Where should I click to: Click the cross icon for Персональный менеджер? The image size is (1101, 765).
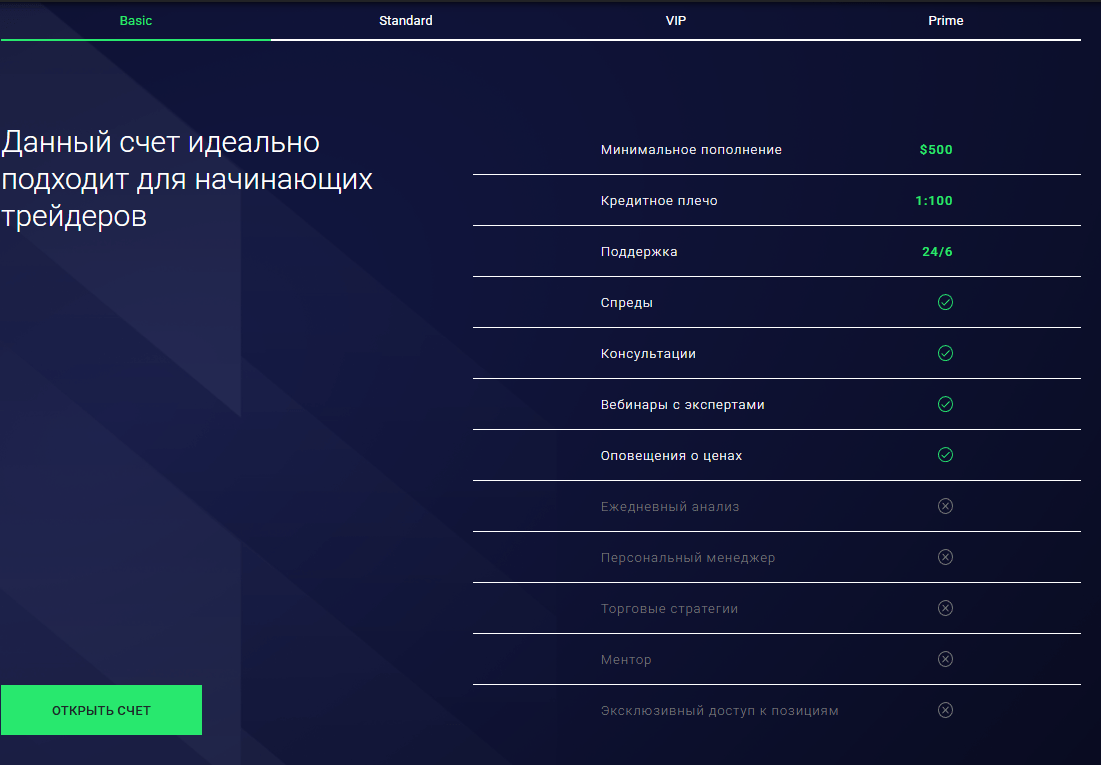click(945, 557)
